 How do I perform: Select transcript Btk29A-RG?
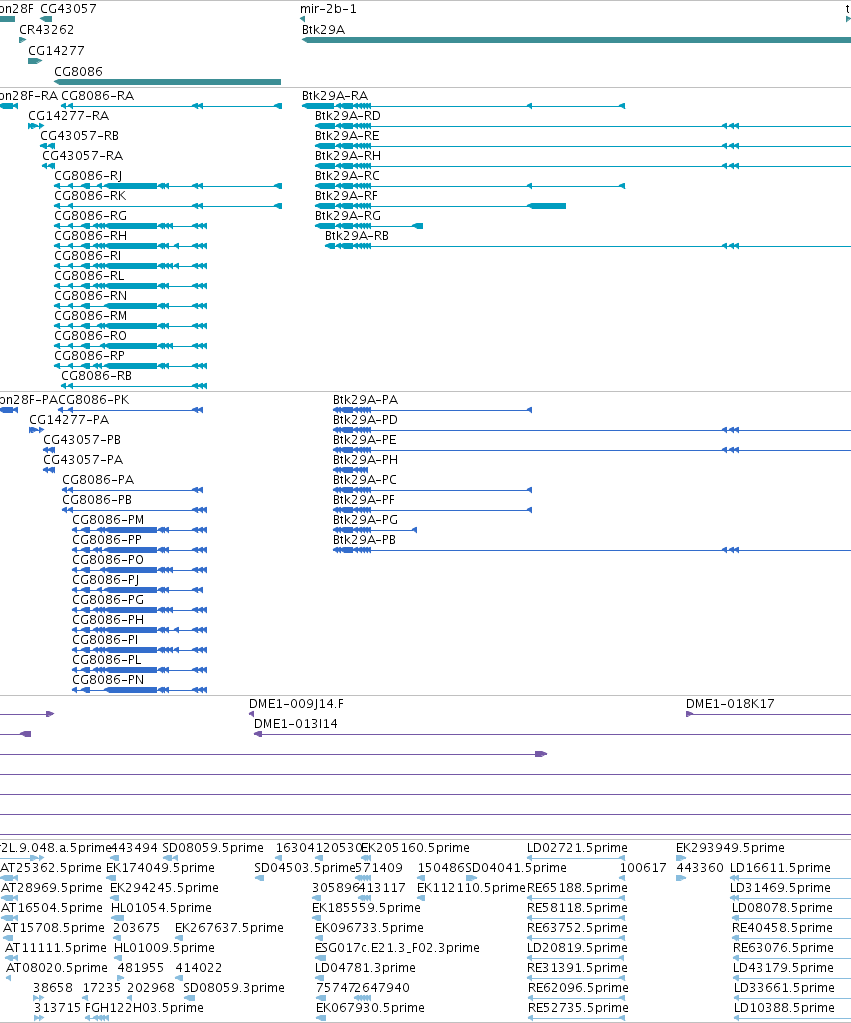(x=348, y=216)
